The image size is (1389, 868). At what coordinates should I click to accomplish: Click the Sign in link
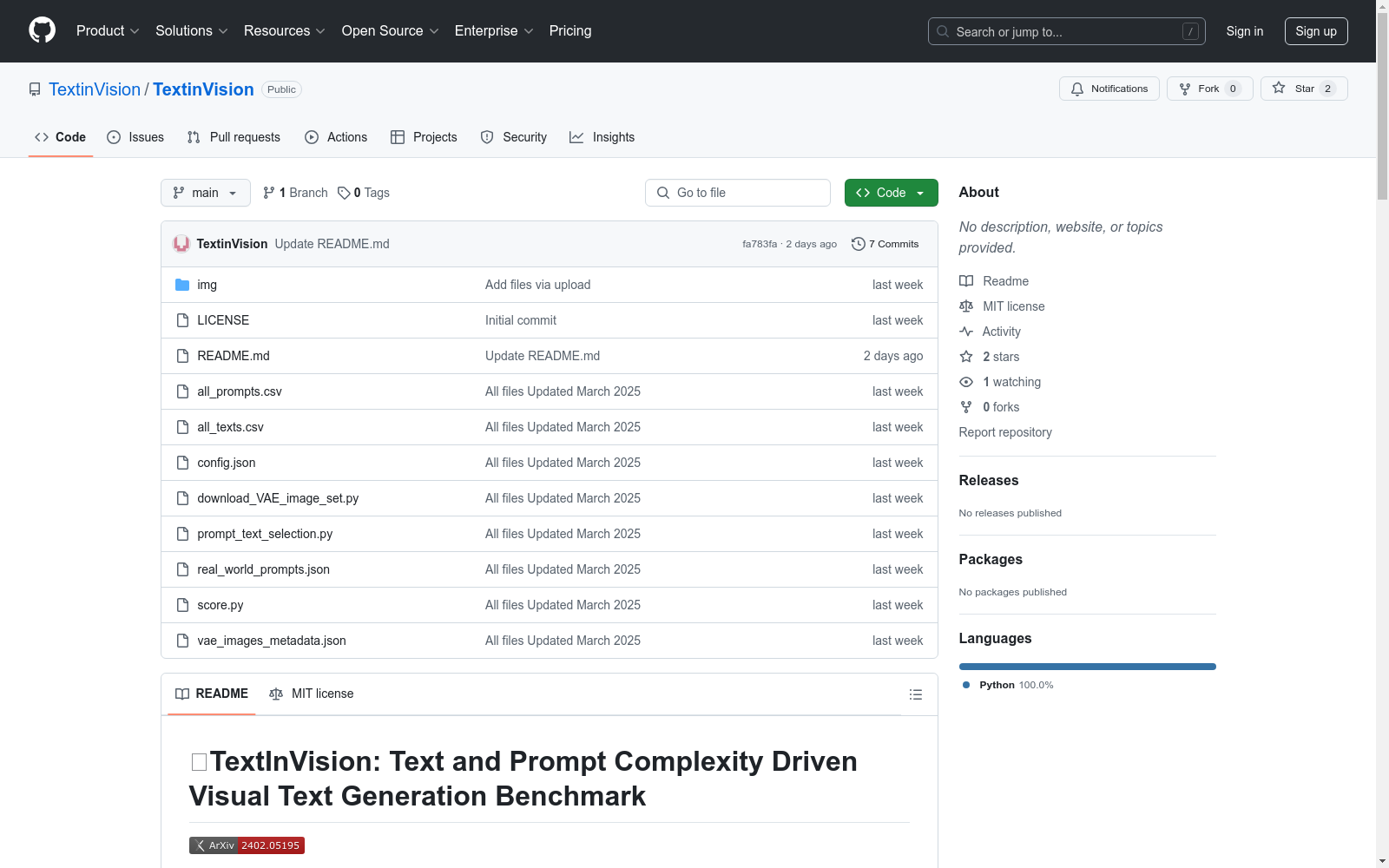(x=1245, y=31)
